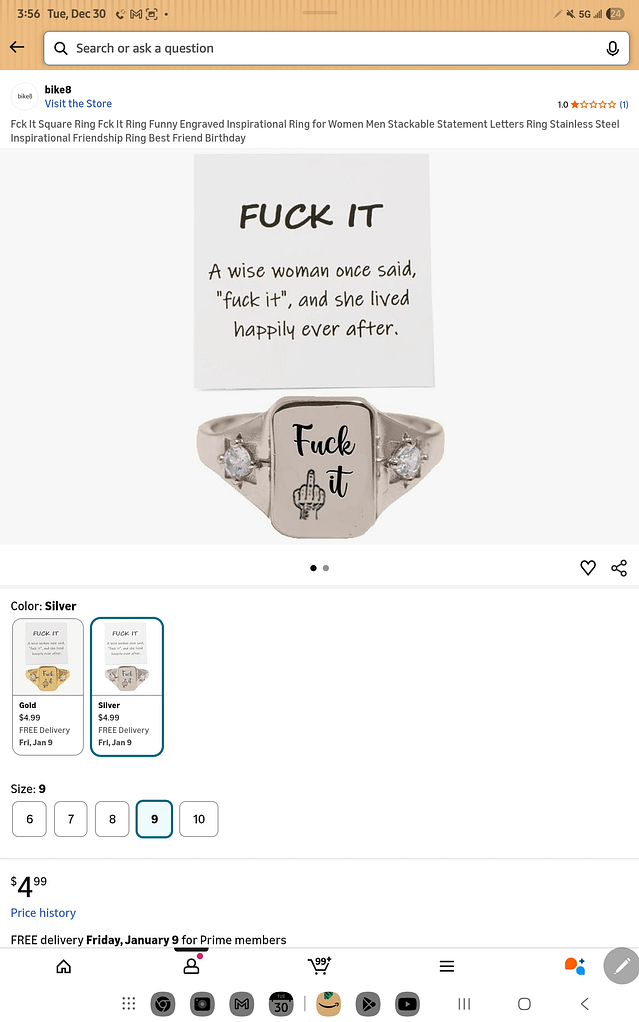Open the account profile tab
639x1022 pixels.
click(x=191, y=966)
